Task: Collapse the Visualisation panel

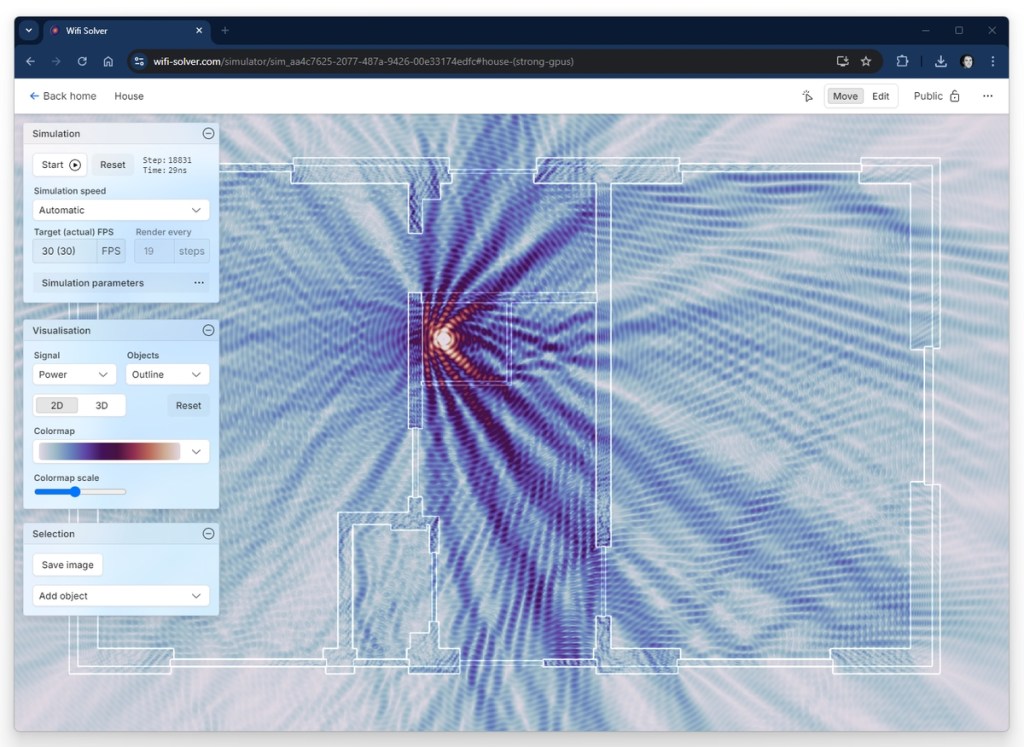Action: pyautogui.click(x=208, y=330)
